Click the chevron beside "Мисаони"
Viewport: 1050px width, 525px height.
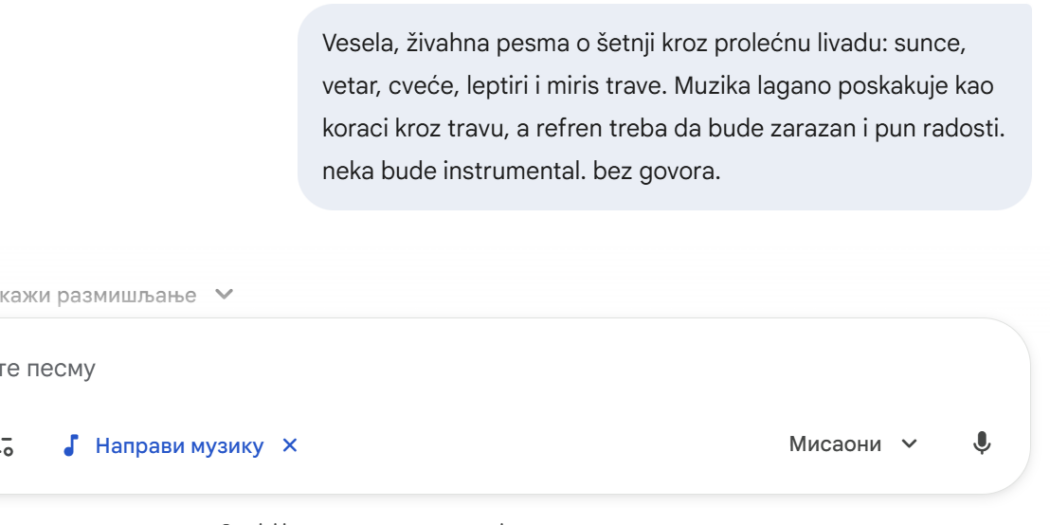909,444
